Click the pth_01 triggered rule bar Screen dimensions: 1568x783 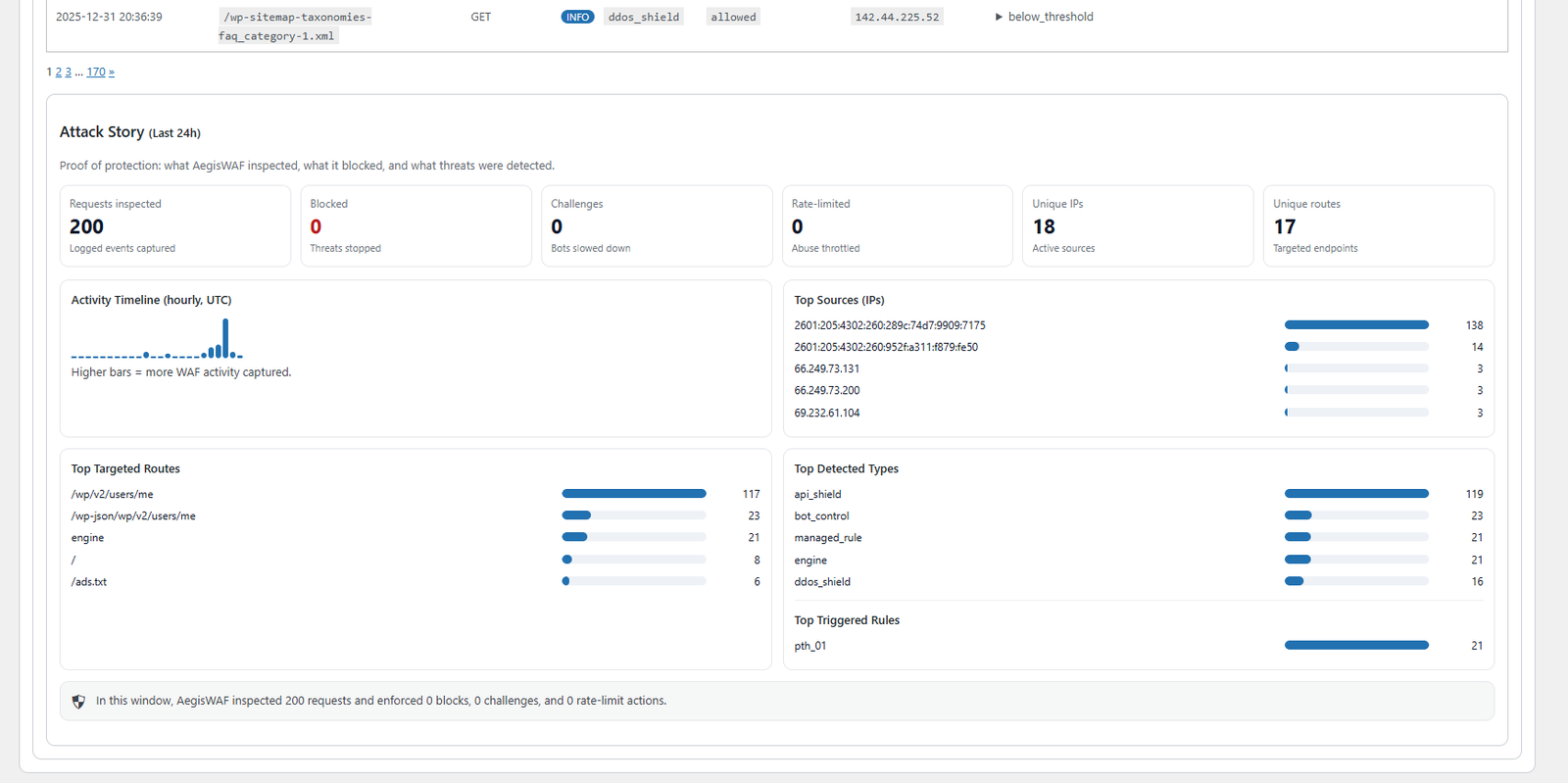pos(1356,645)
